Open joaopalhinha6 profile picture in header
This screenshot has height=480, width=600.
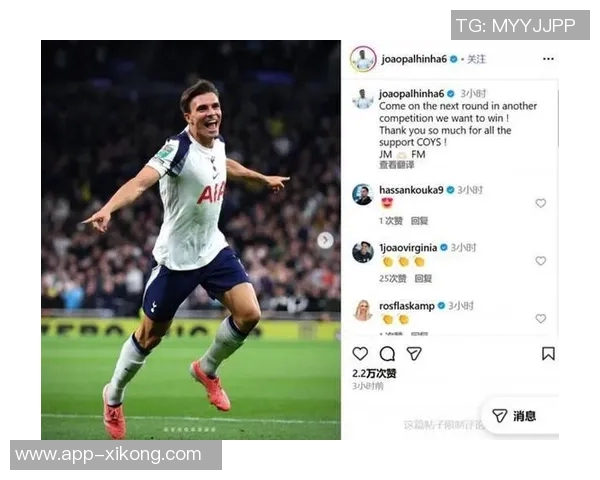pos(363,59)
